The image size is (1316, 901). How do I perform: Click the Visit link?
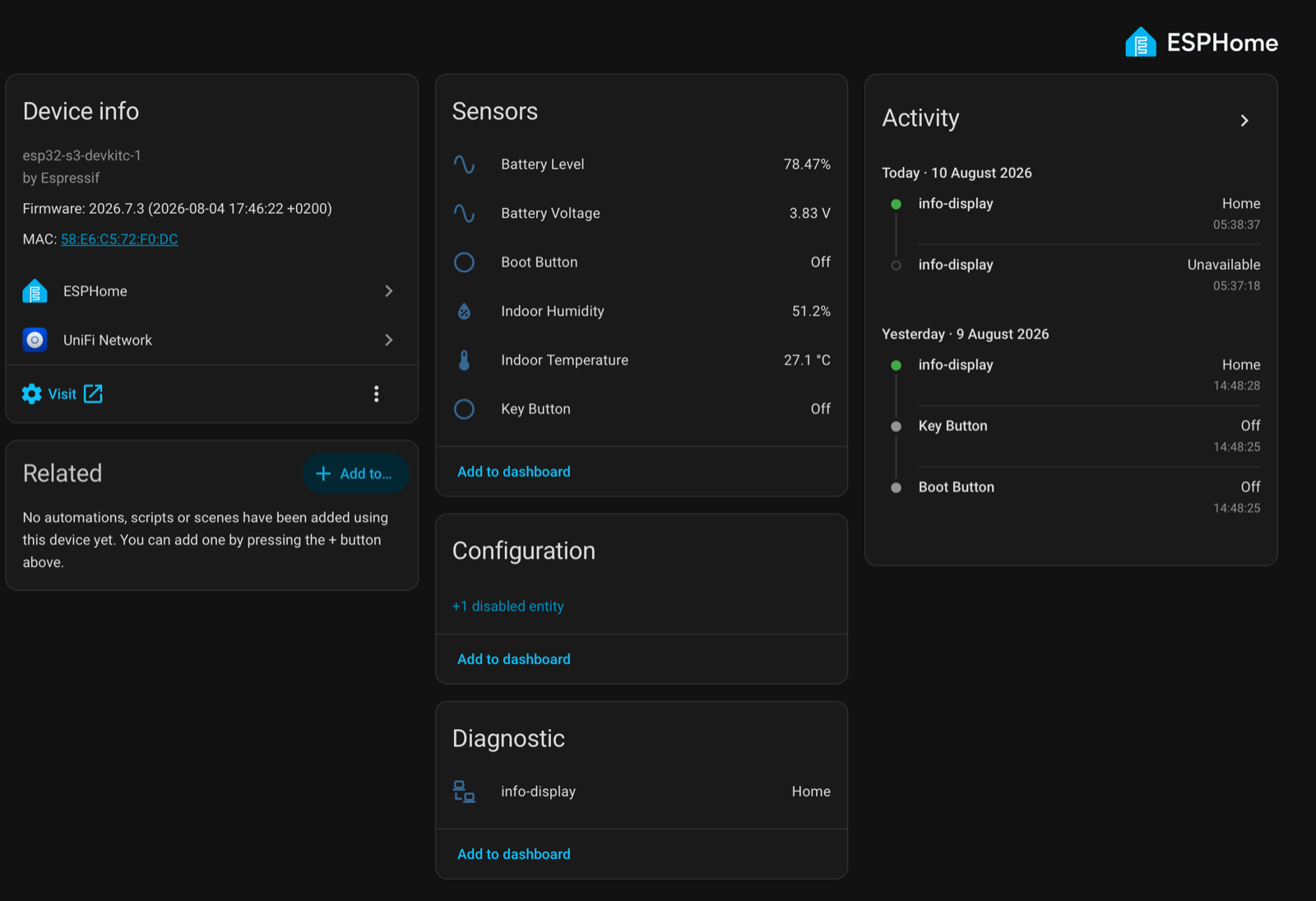(63, 394)
